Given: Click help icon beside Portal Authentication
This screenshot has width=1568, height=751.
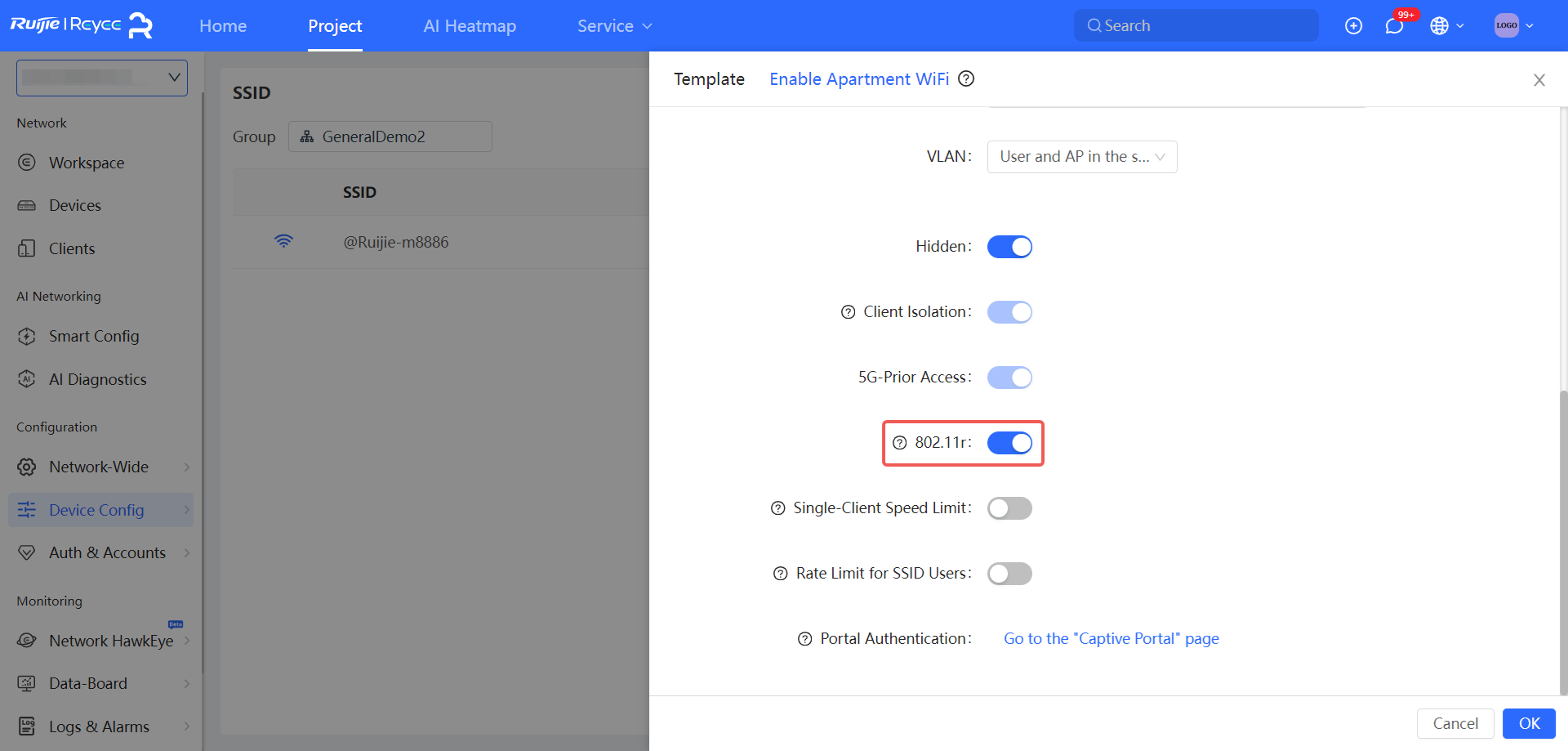Looking at the screenshot, I should click(804, 639).
